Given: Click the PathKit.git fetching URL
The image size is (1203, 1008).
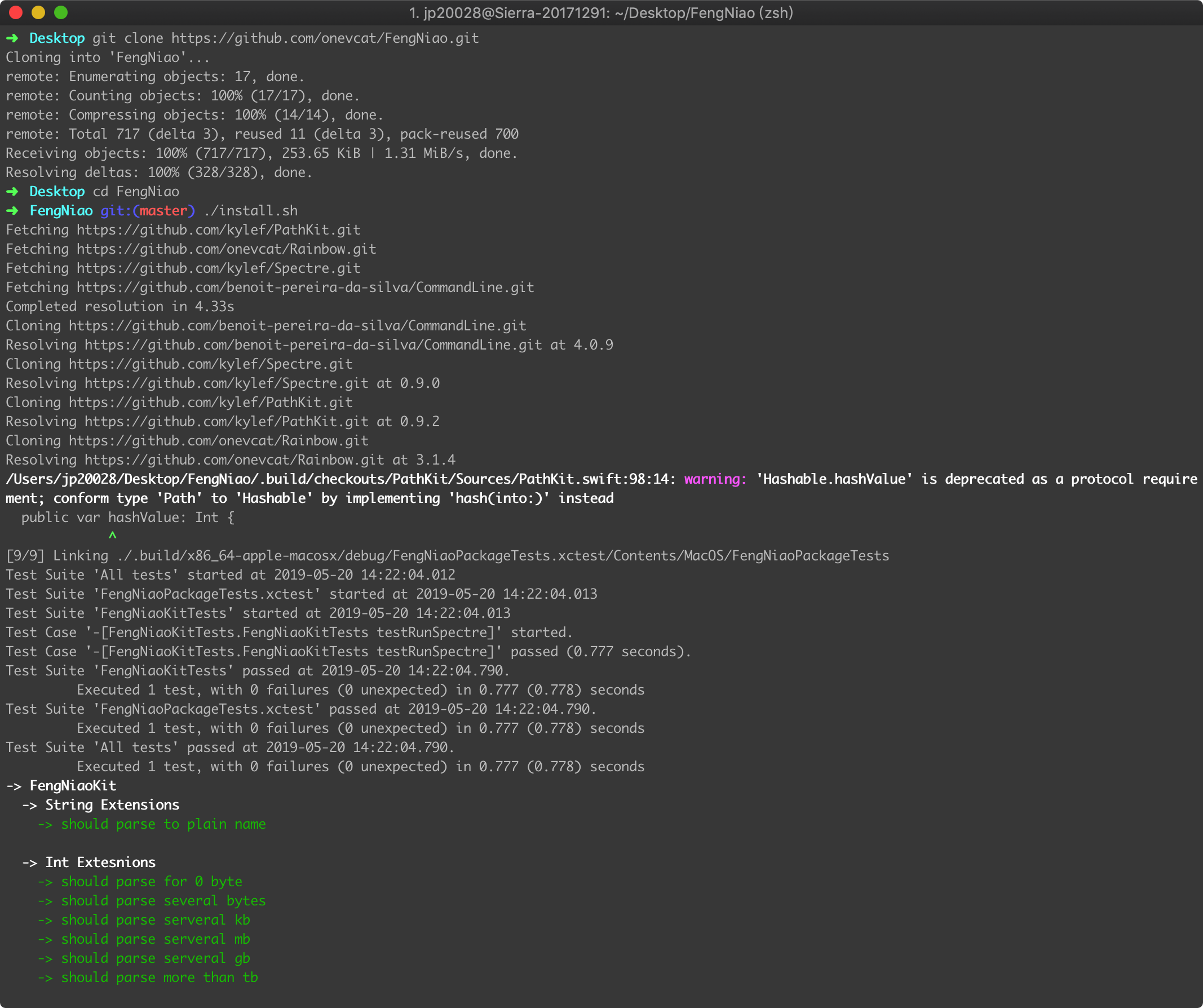Looking at the screenshot, I should [218, 229].
